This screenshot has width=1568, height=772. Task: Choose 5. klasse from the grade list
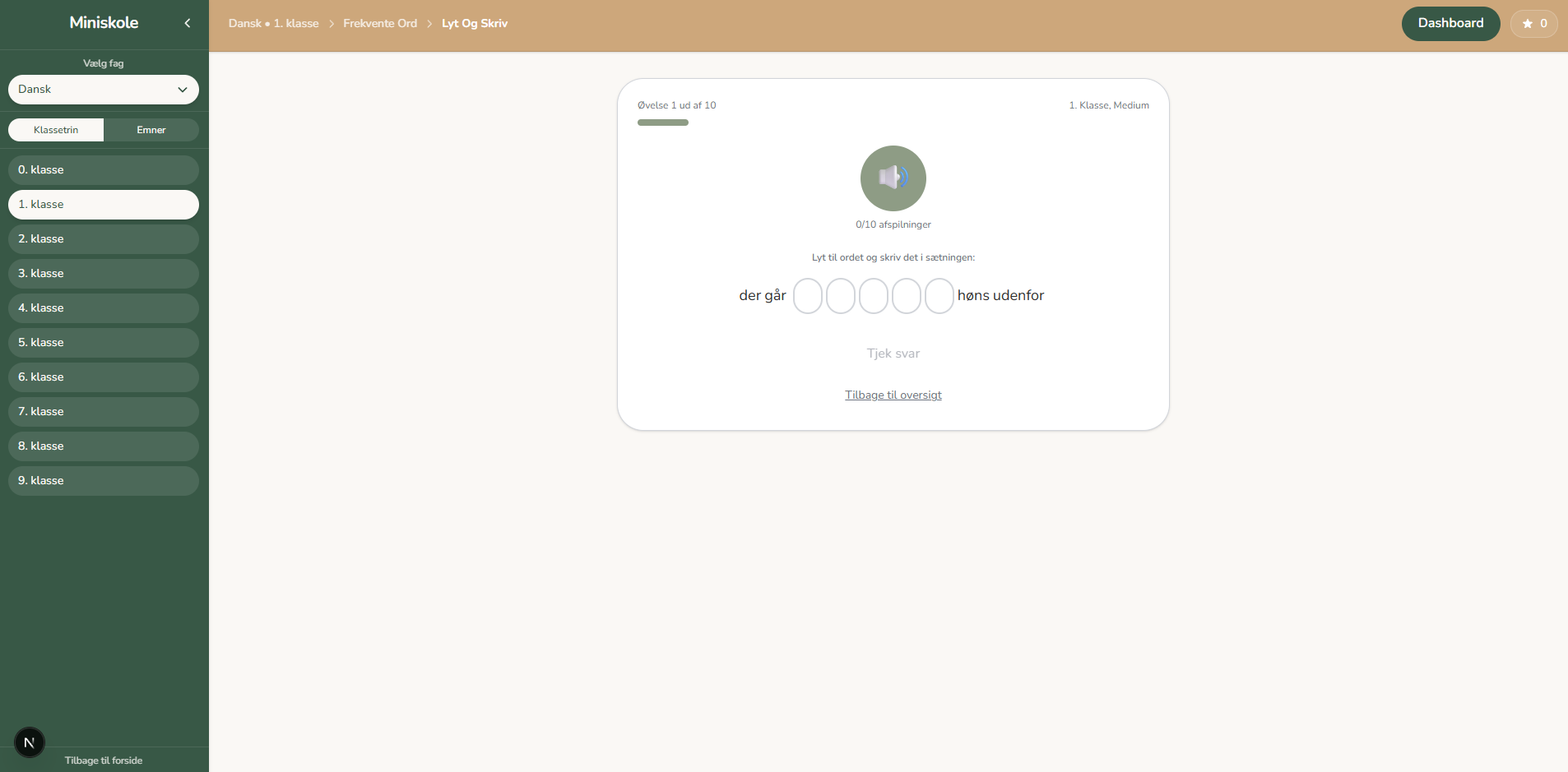(x=104, y=343)
